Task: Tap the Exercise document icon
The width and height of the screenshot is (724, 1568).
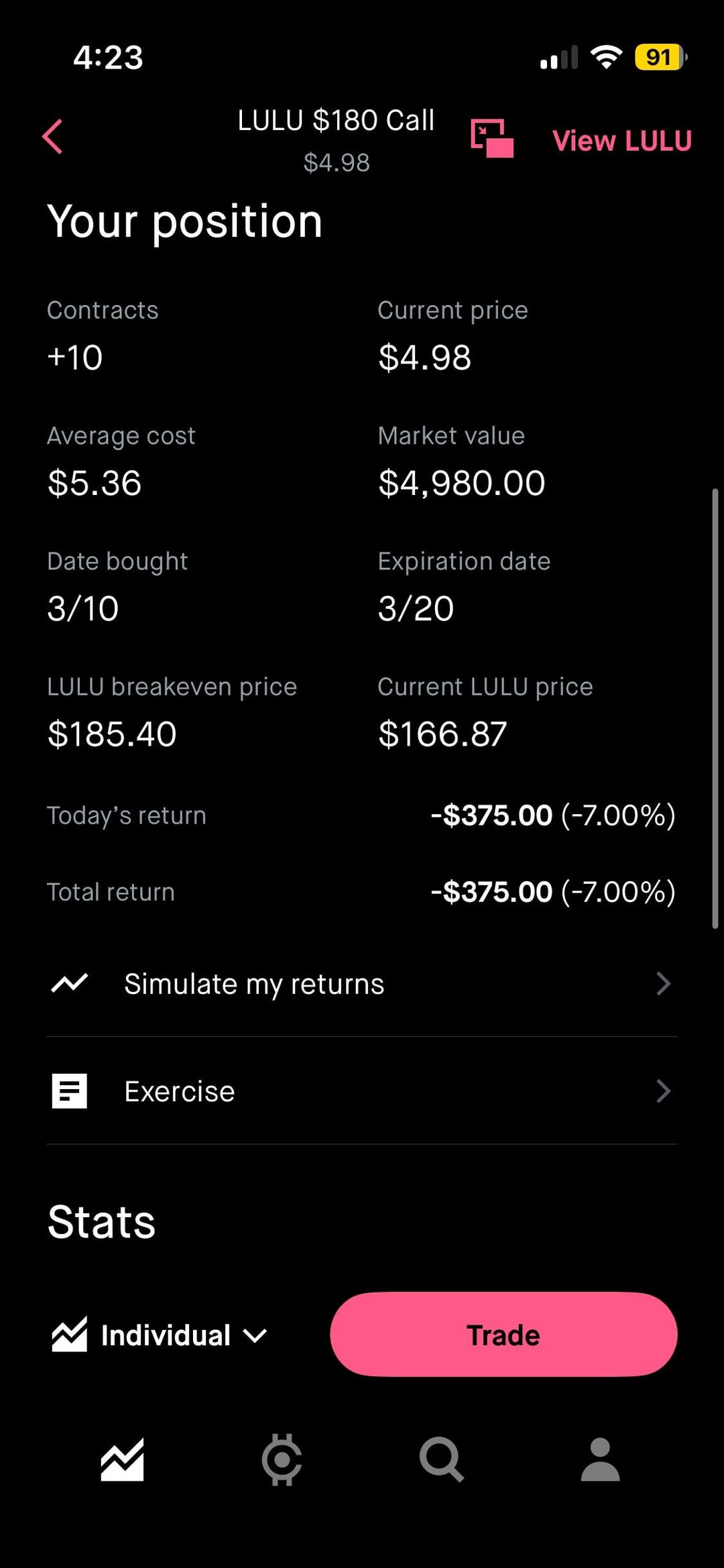Action: [70, 1091]
